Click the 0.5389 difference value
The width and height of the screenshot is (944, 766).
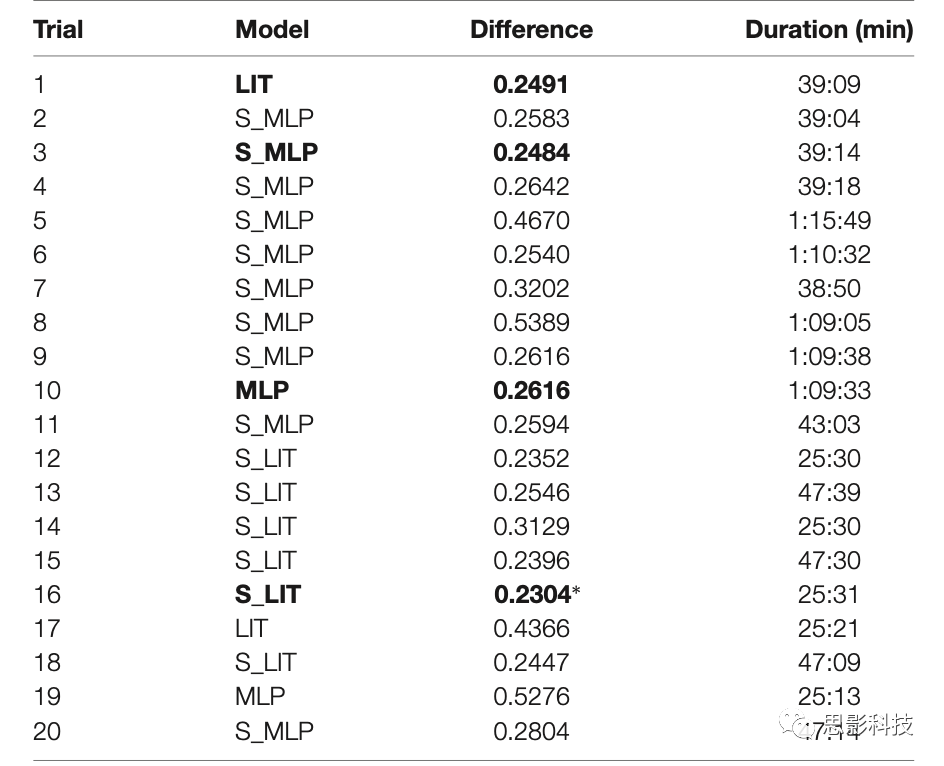pyautogui.click(x=531, y=323)
